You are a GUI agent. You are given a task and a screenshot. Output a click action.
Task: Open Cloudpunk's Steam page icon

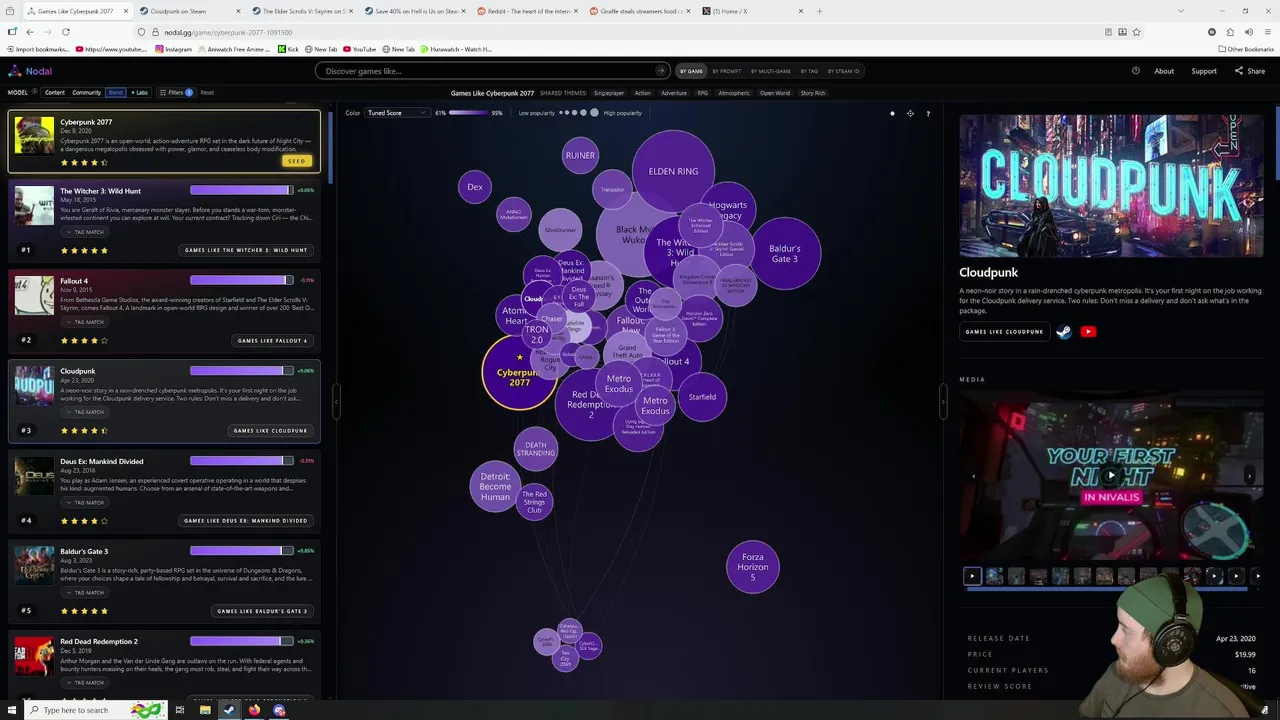(x=1064, y=332)
